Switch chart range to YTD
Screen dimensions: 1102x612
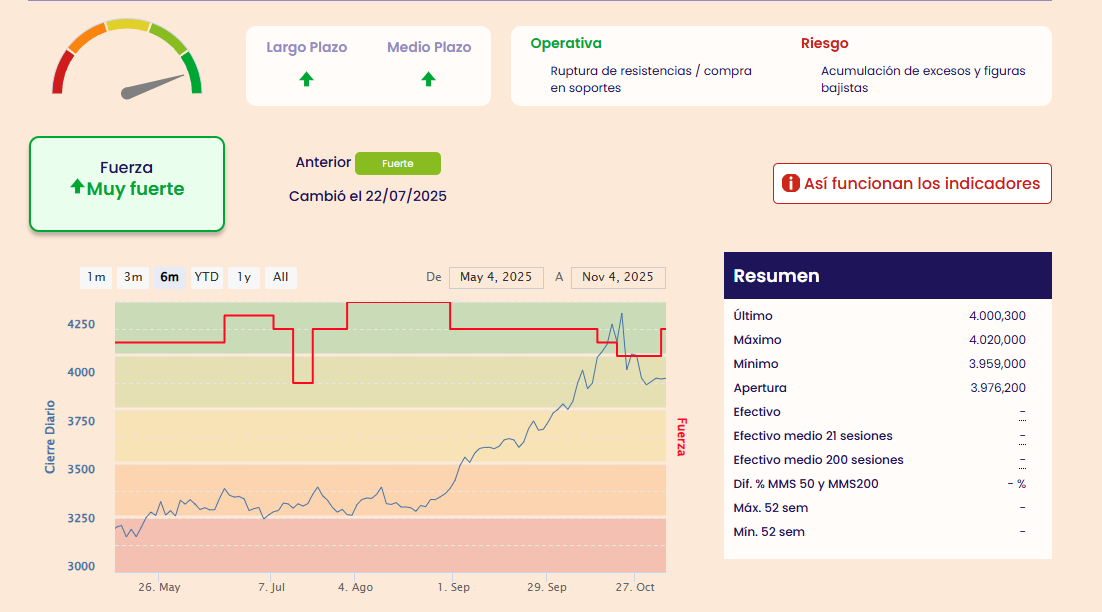click(x=207, y=277)
